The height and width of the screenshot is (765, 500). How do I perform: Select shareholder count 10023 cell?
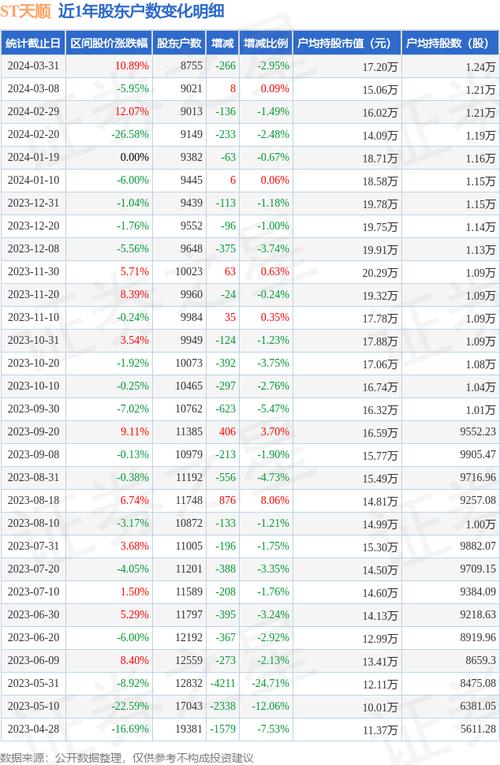point(189,272)
